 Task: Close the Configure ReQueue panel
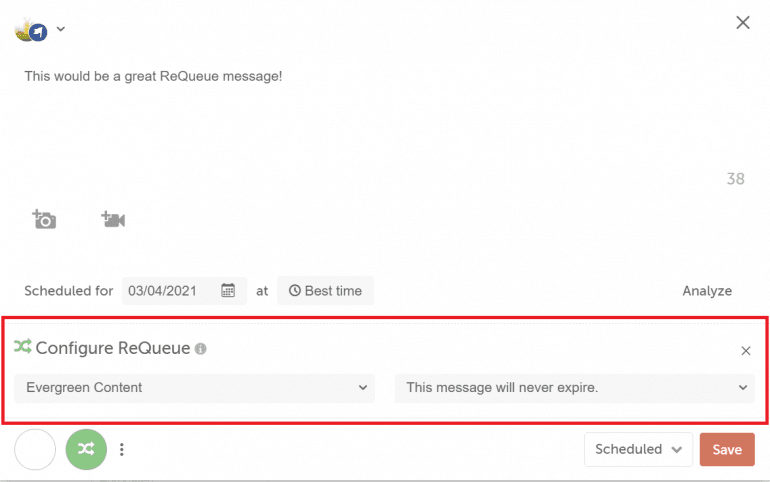coord(745,350)
